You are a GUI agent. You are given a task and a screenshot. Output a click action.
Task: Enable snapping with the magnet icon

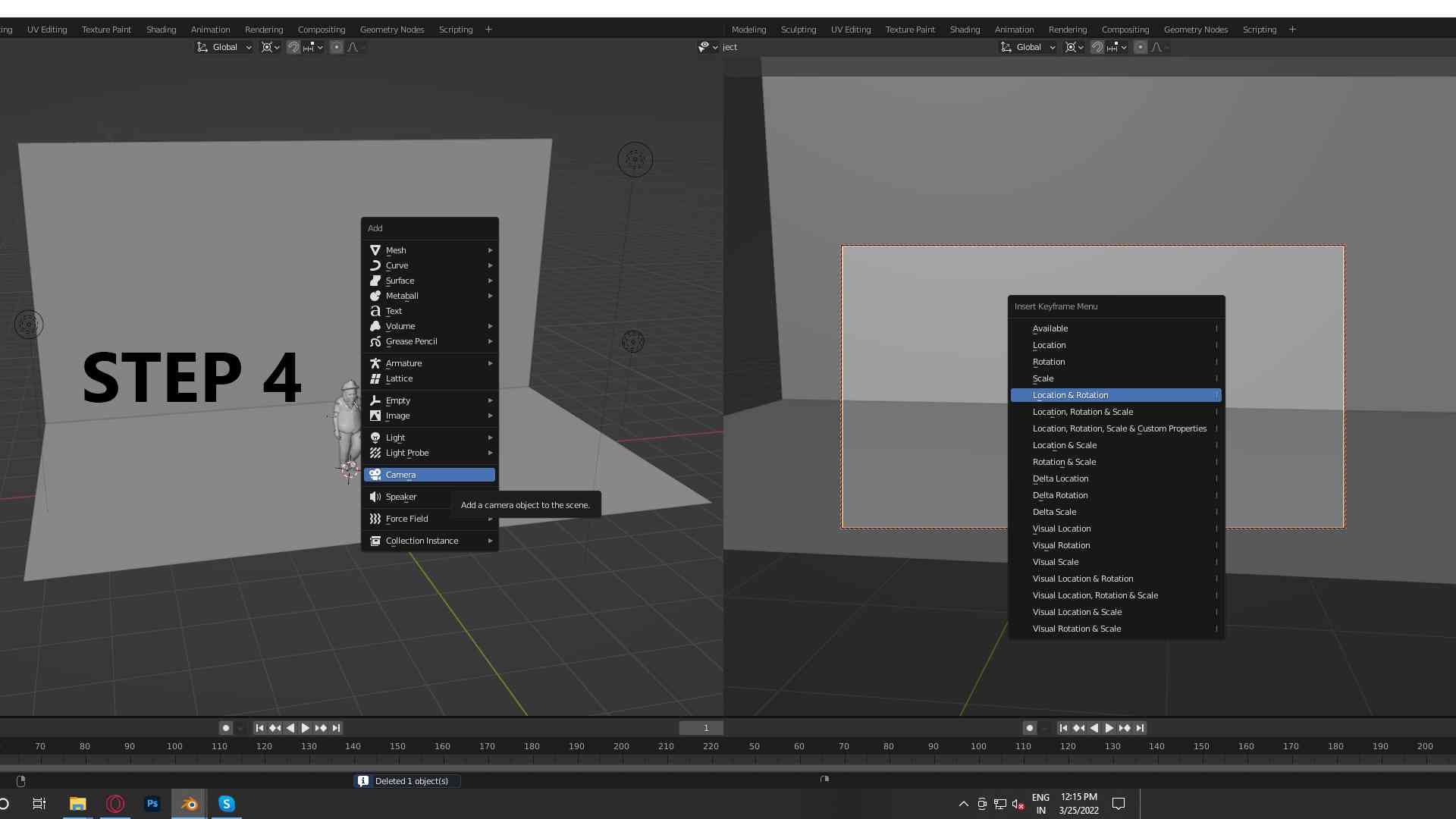pyautogui.click(x=293, y=46)
